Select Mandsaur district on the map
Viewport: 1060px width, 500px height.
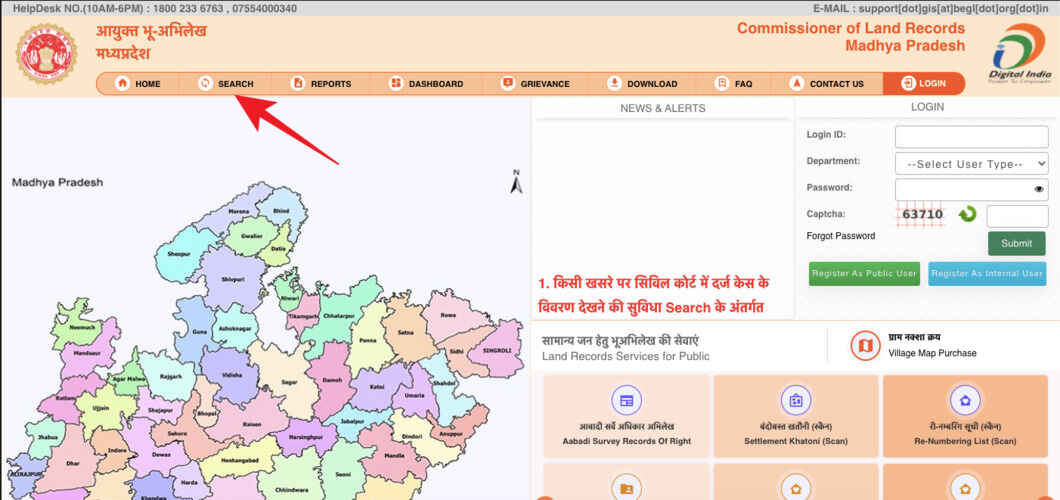[x=89, y=351]
